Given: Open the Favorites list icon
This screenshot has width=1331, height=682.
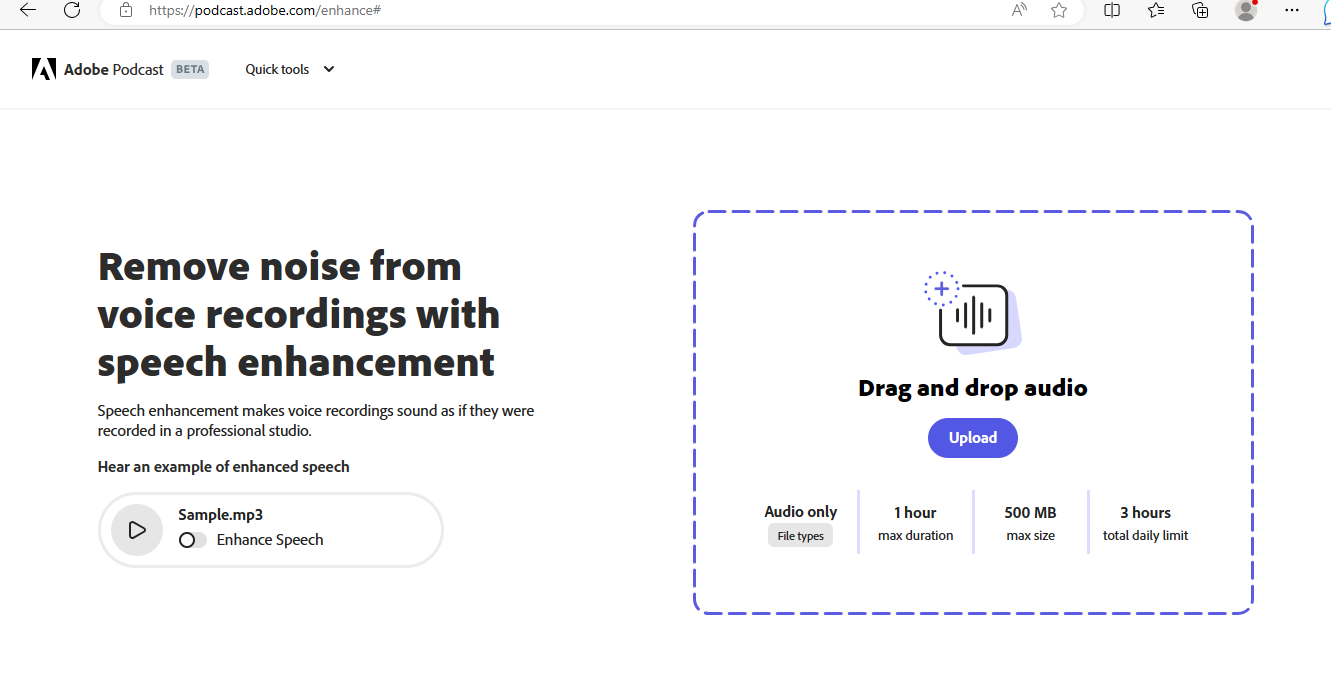Looking at the screenshot, I should point(1156,10).
